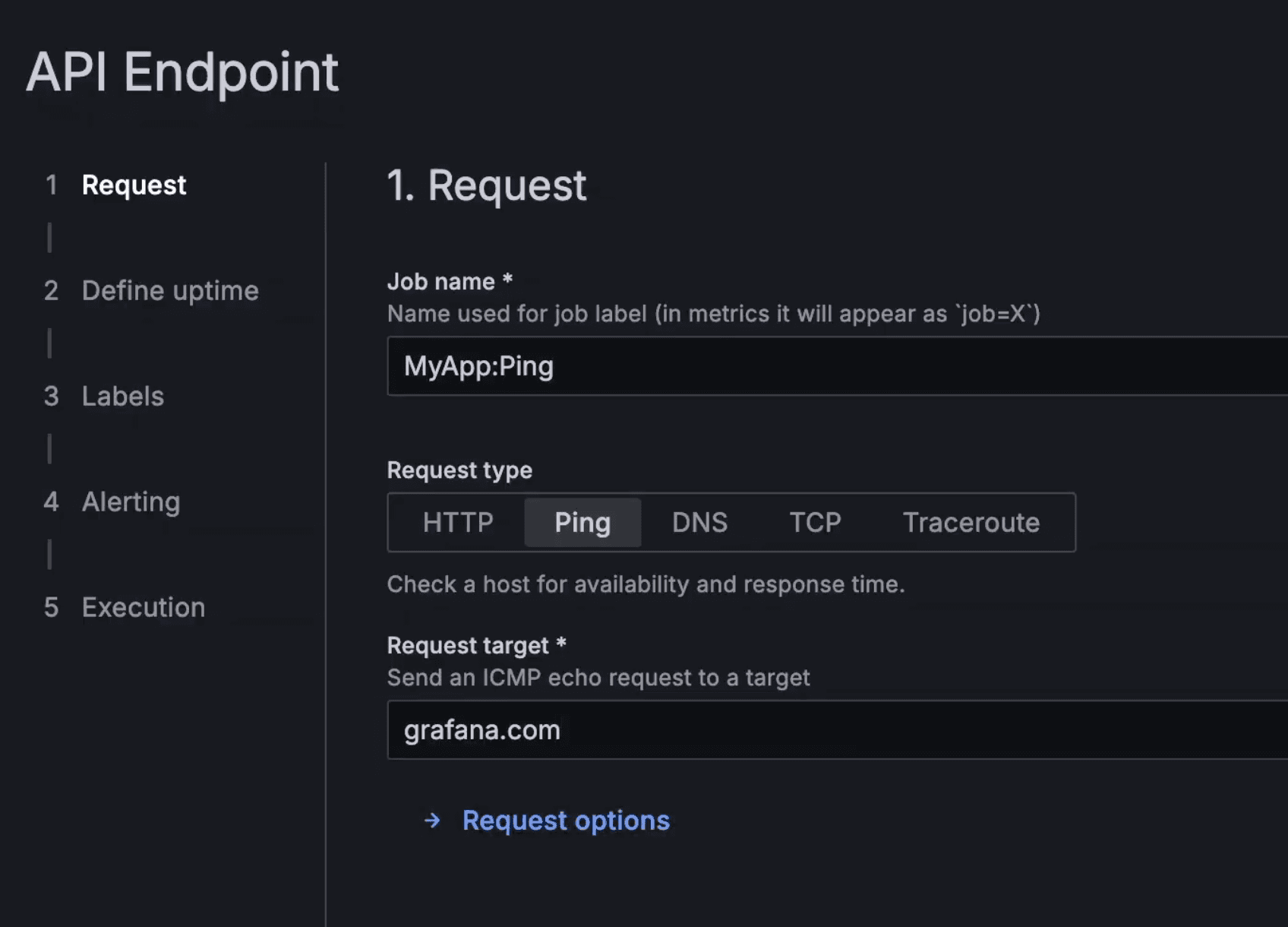Go to step 2 Define uptime
Screen dimensions: 1288x927
[170, 290]
